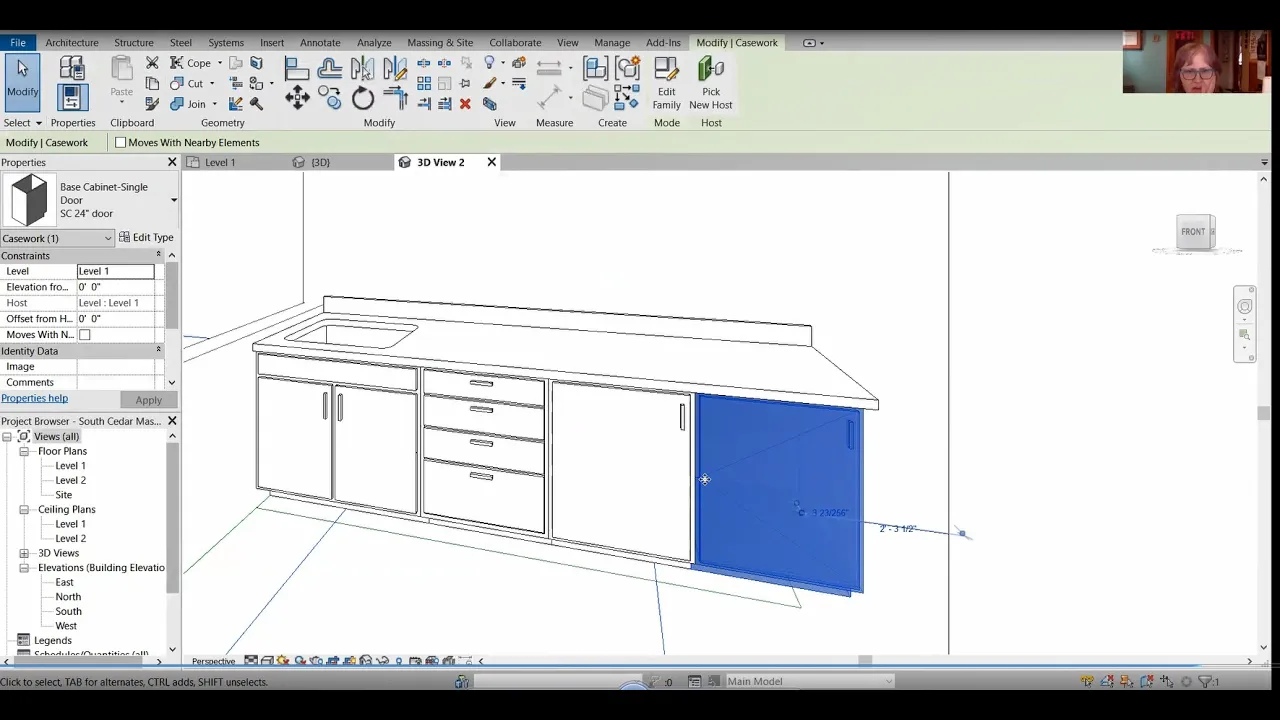The height and width of the screenshot is (720, 1280).
Task: Toggle Moves With N... property checkbox
Action: [84, 335]
